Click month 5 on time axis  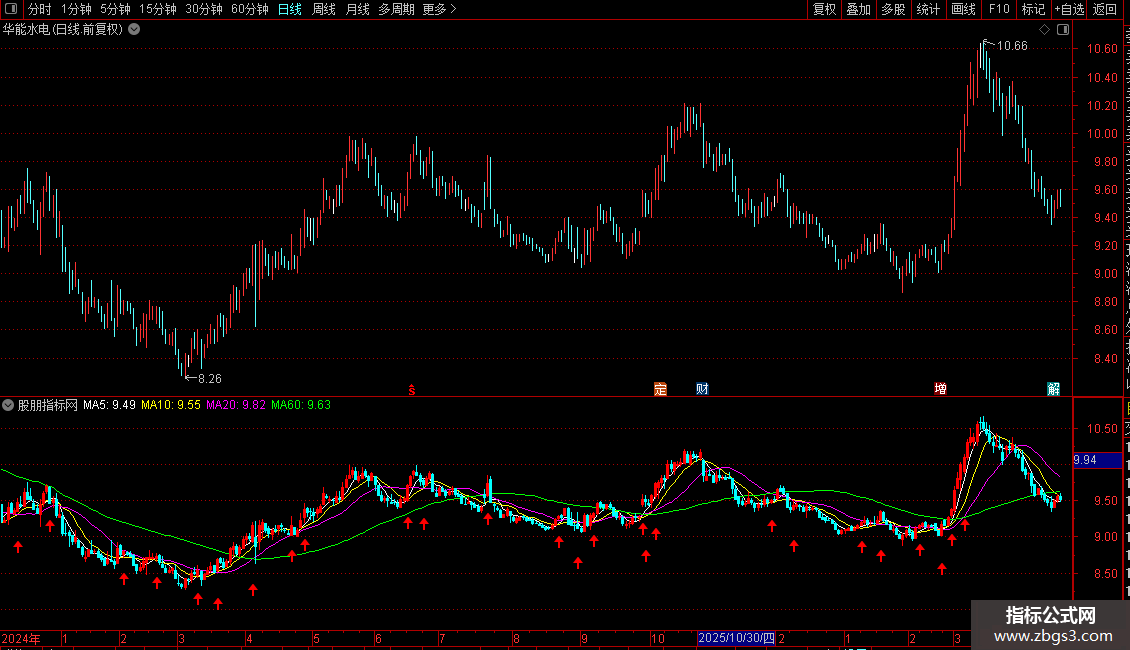[316, 638]
